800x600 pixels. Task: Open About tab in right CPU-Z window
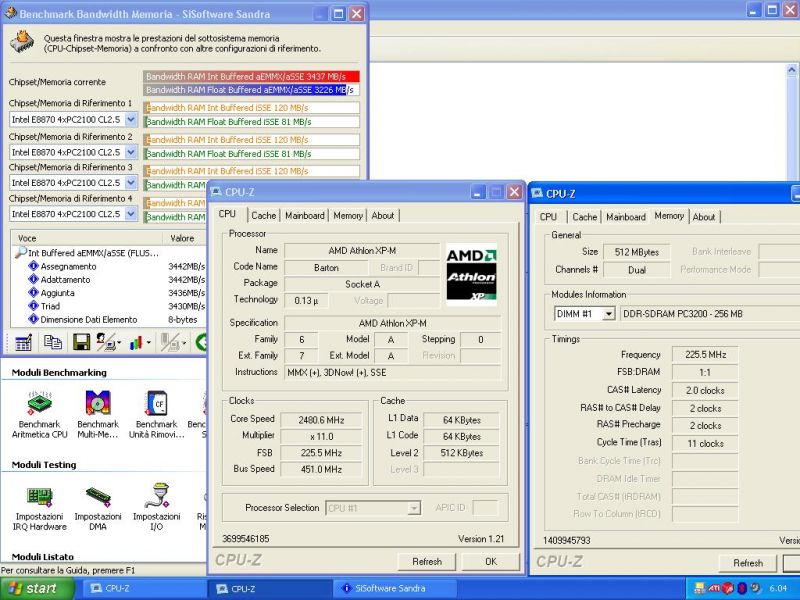704,217
